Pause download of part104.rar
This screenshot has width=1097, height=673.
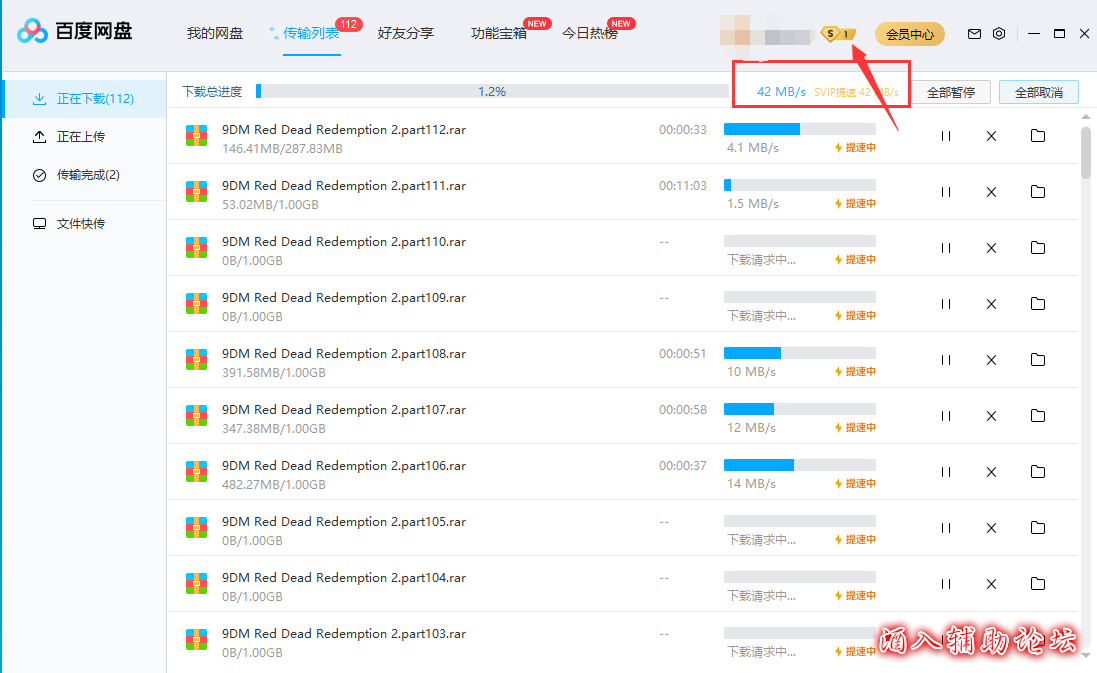pos(945,583)
